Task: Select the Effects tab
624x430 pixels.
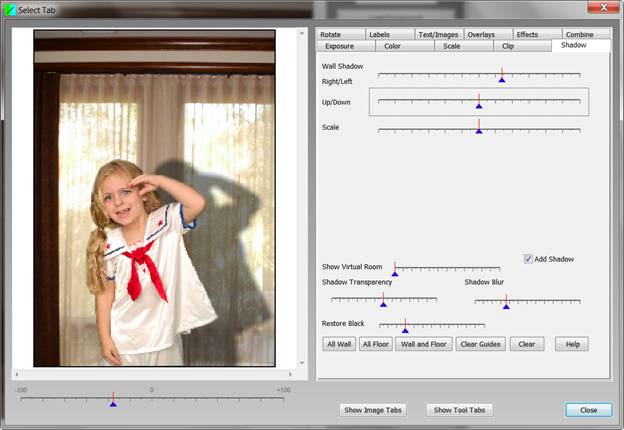Action: coord(527,34)
